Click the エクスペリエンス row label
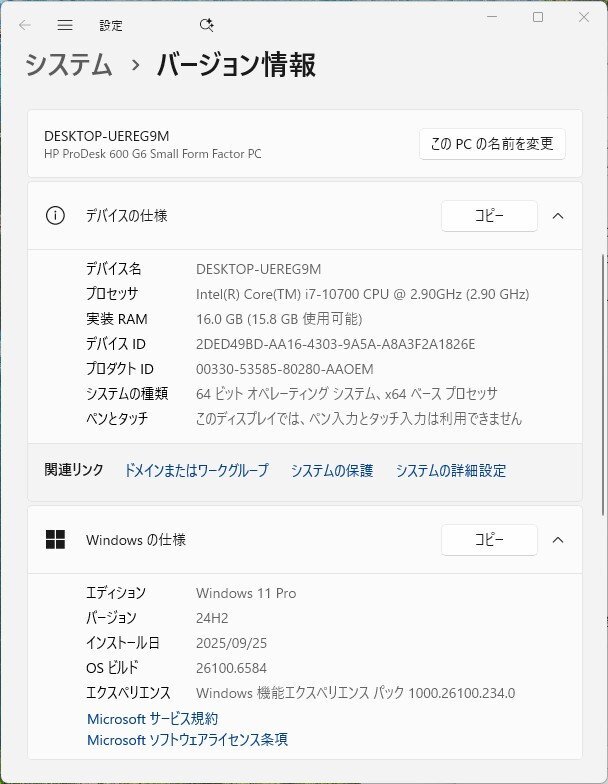608x784 pixels. tap(128, 694)
